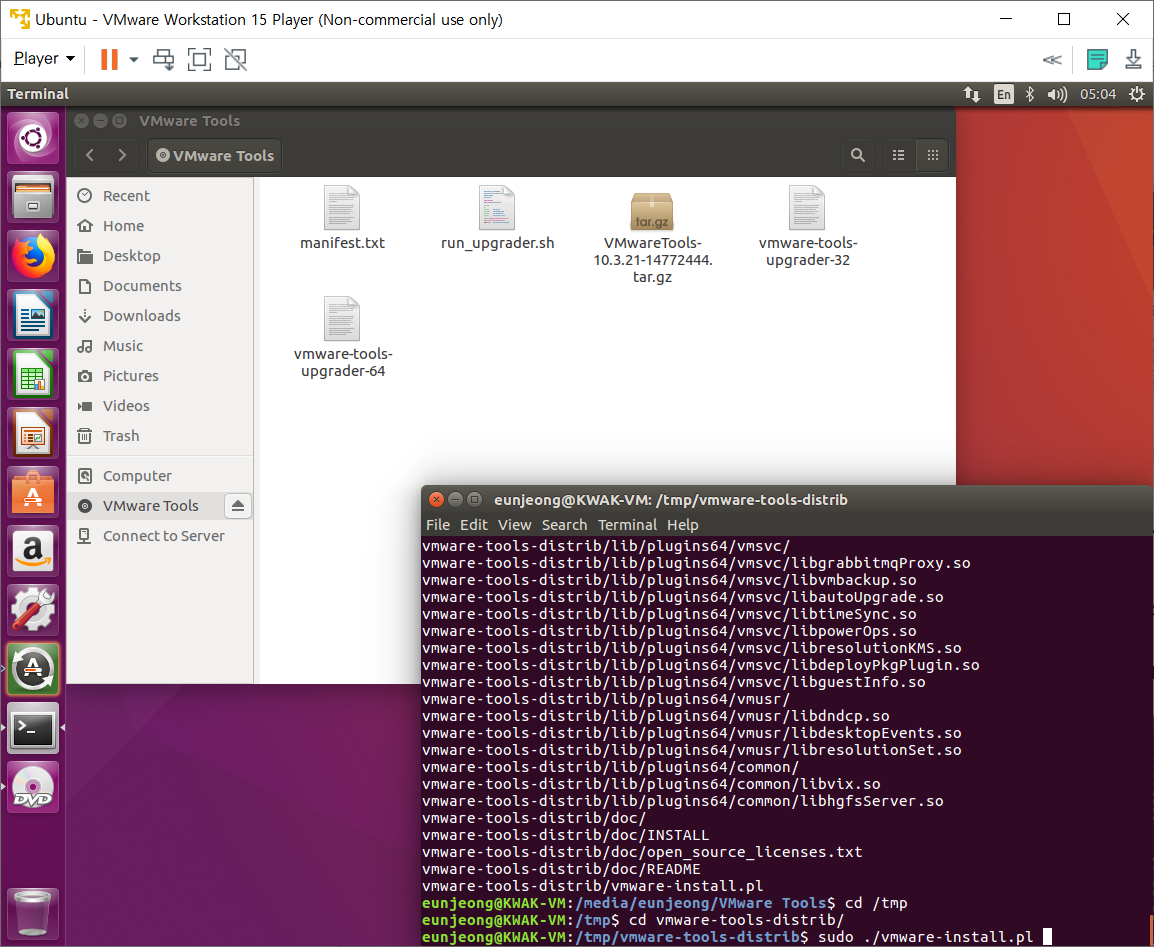This screenshot has height=947, width=1154.
Task: Select vmware-tools-upgrader-32 file
Action: (x=807, y=227)
